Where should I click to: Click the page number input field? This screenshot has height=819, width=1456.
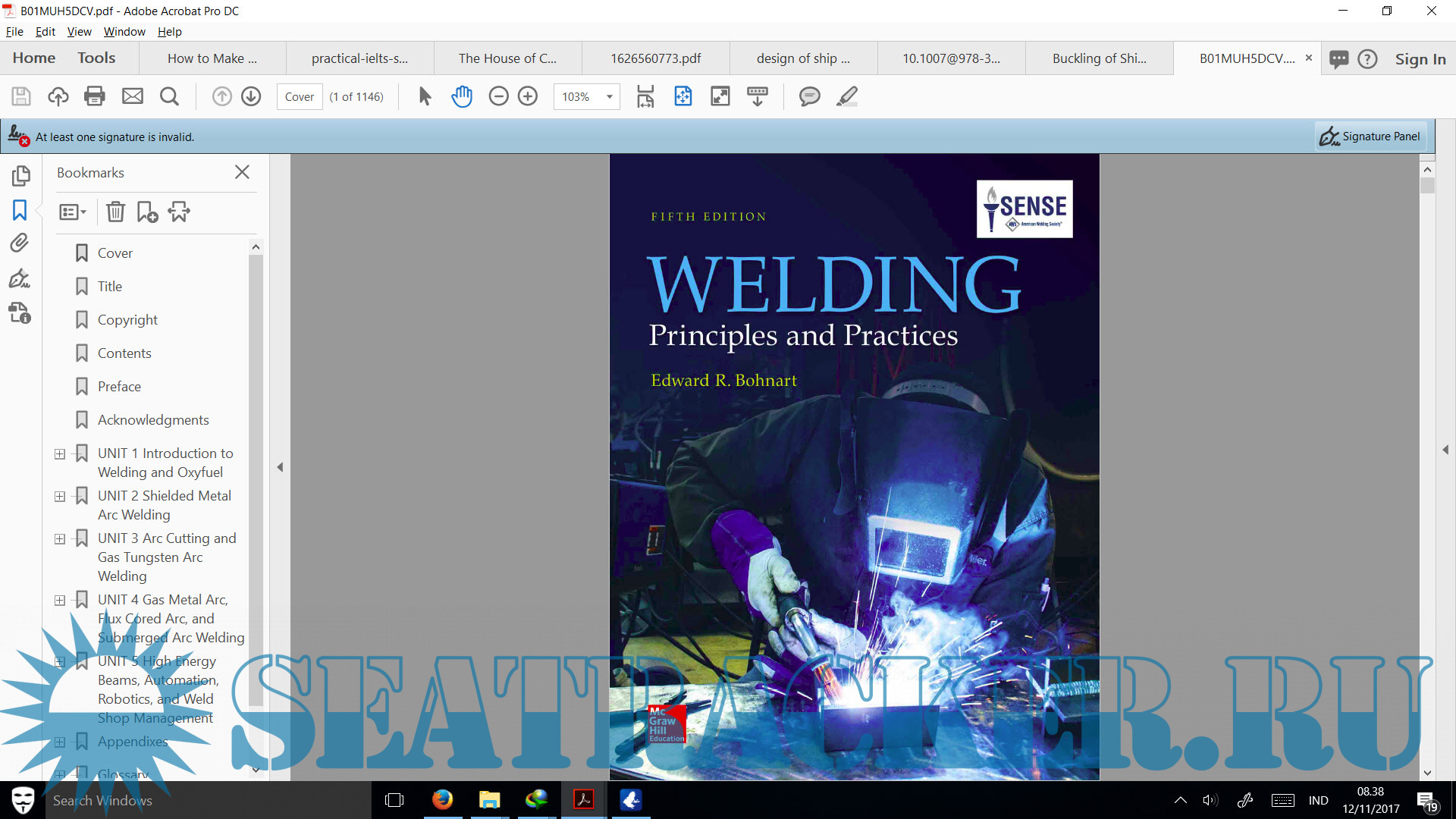(x=300, y=97)
